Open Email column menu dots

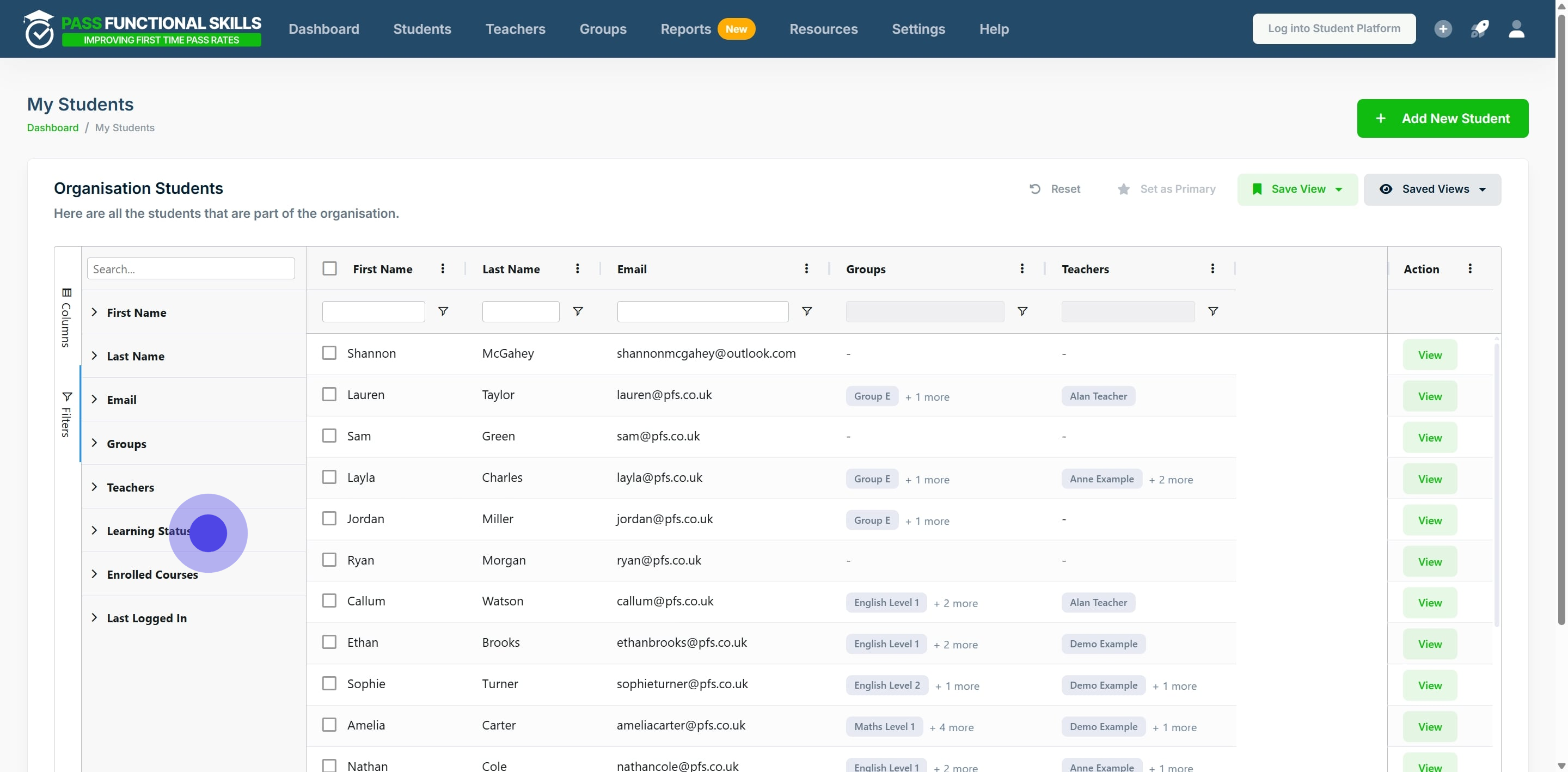pos(806,268)
